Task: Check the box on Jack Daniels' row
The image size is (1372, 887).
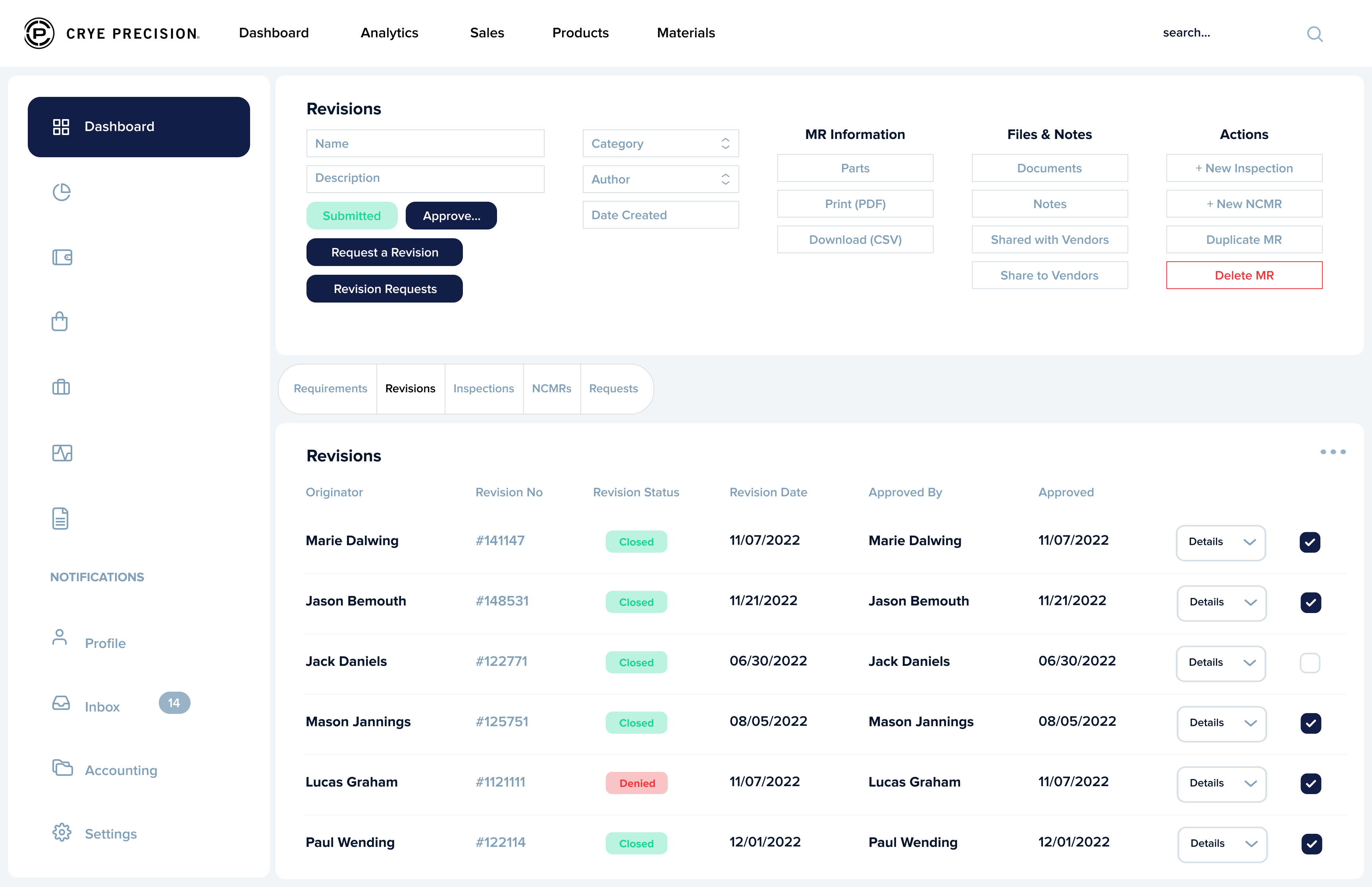Action: (1310, 663)
